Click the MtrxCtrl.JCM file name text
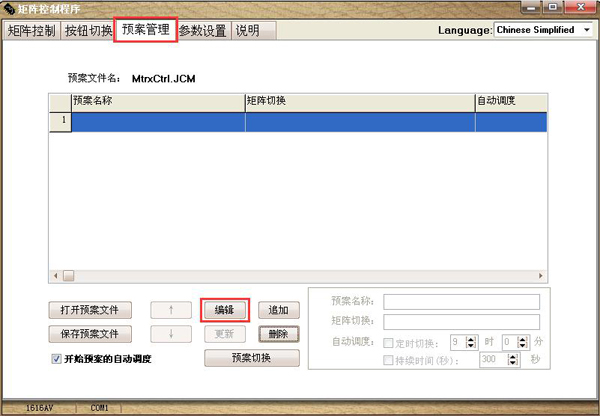This screenshot has width=600, height=416. click(163, 79)
